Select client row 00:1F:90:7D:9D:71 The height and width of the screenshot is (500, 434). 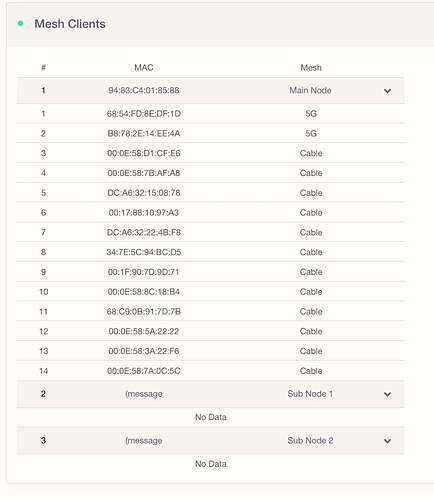211,272
